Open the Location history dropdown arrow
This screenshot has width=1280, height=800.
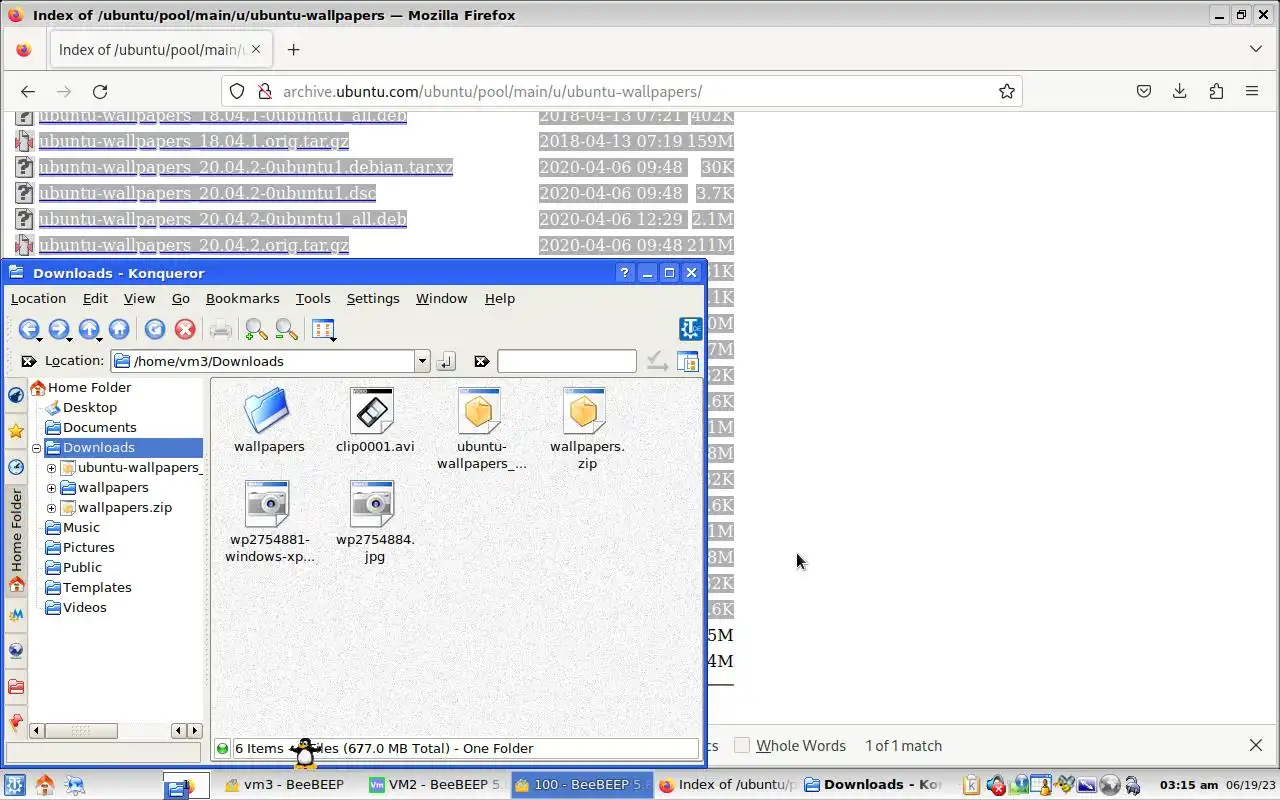tap(422, 361)
